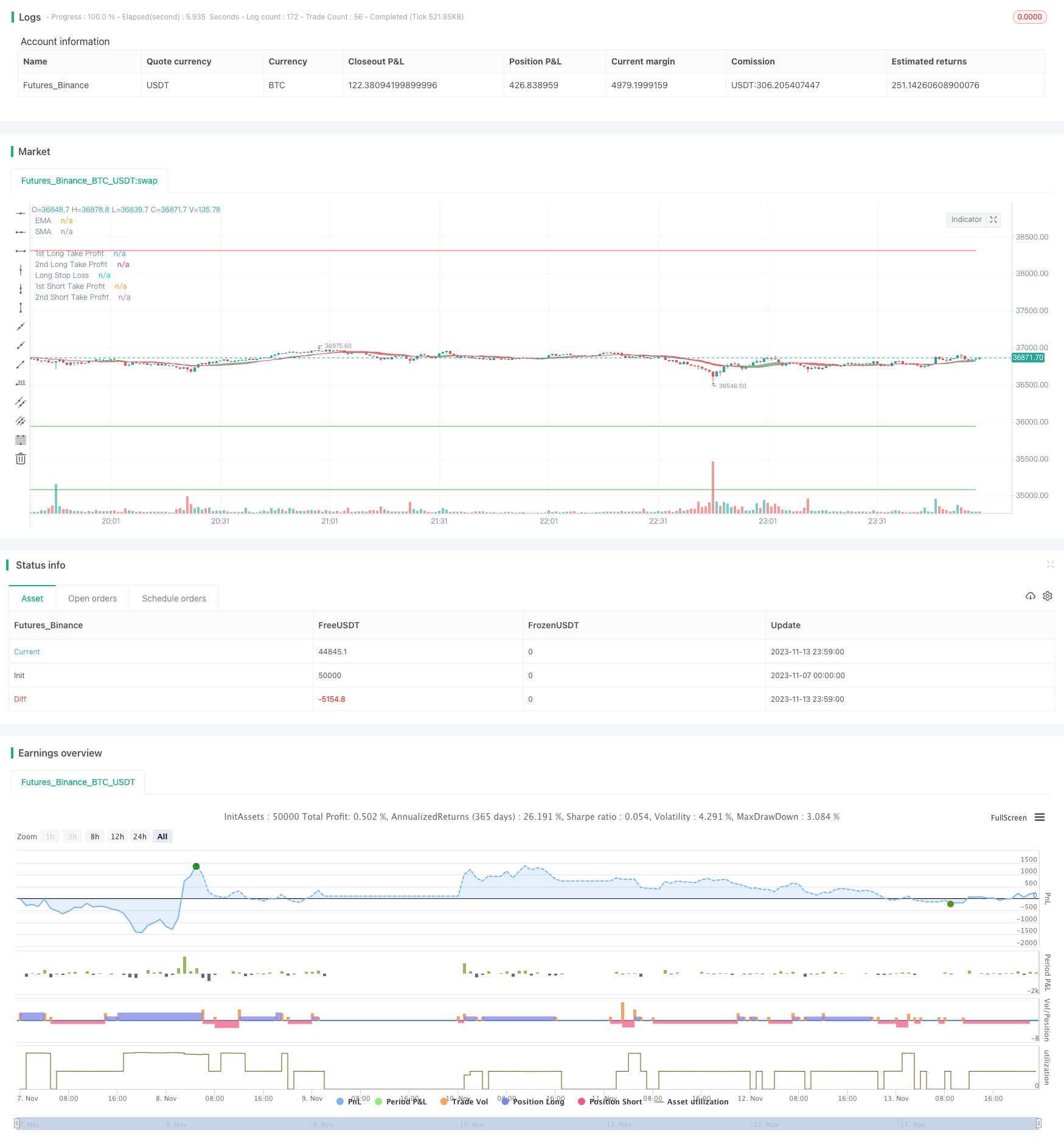Expand the Indicator panel on chart
The height and width of the screenshot is (1147, 1064).
click(993, 220)
